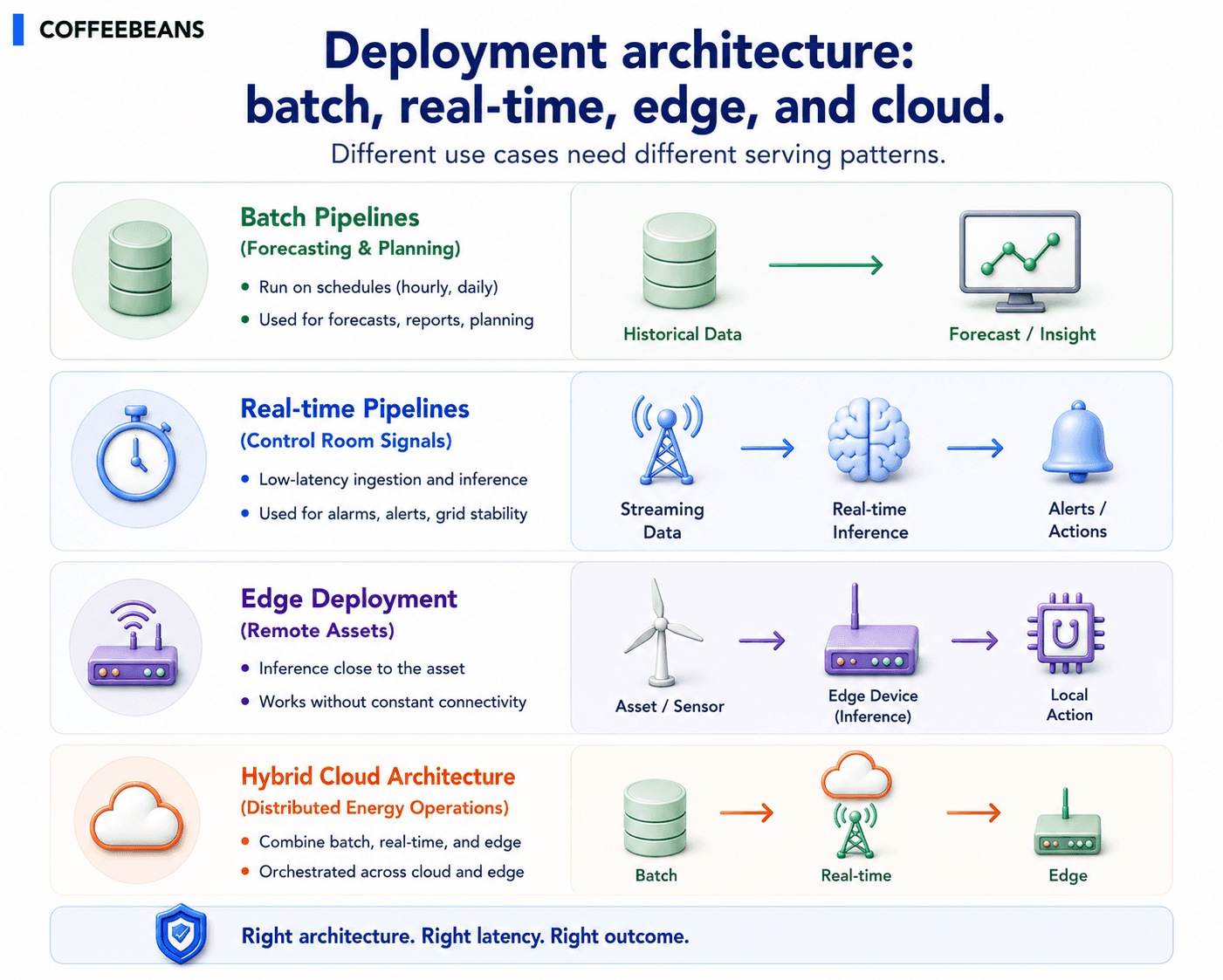Click the green Edge router icon
The width and height of the screenshot is (1223, 980).
1067,823
